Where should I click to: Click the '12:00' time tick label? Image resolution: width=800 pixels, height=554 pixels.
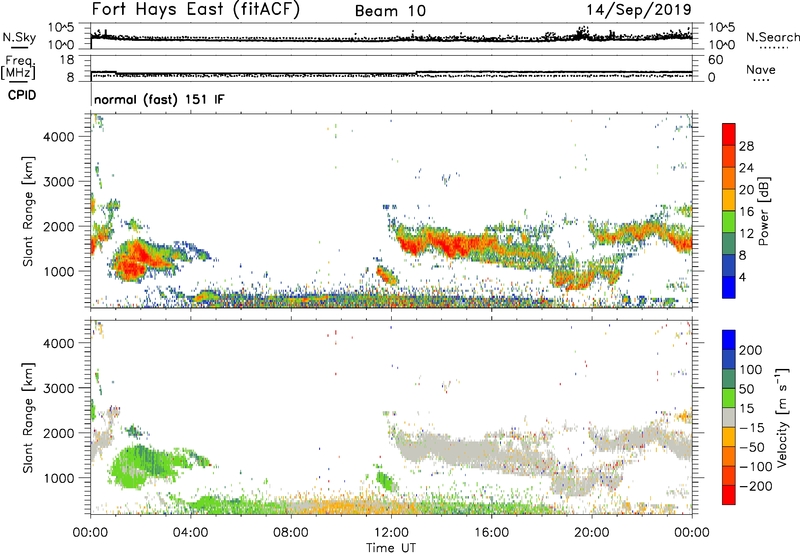tap(391, 533)
